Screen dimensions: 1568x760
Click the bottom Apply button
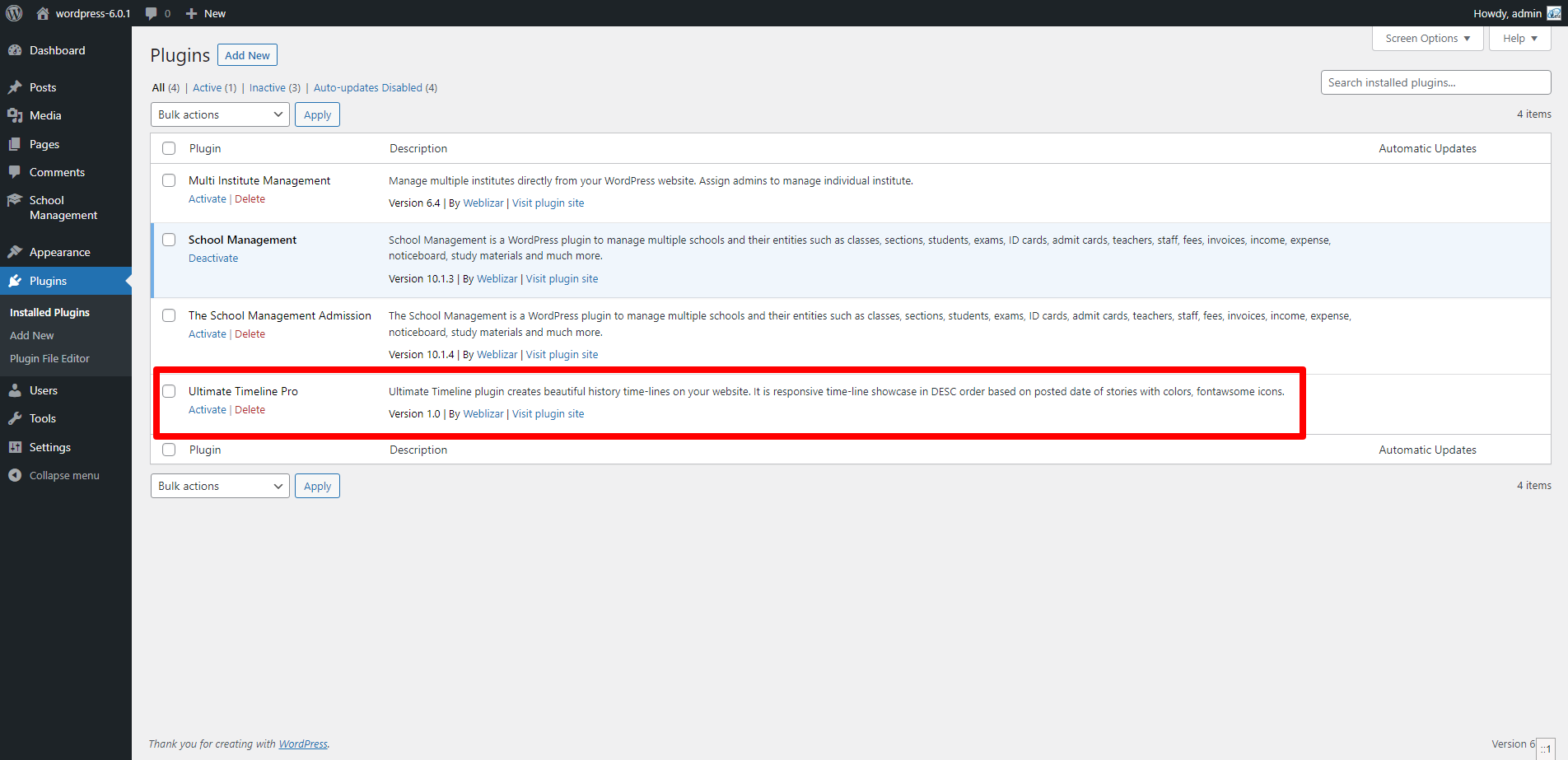(x=317, y=486)
